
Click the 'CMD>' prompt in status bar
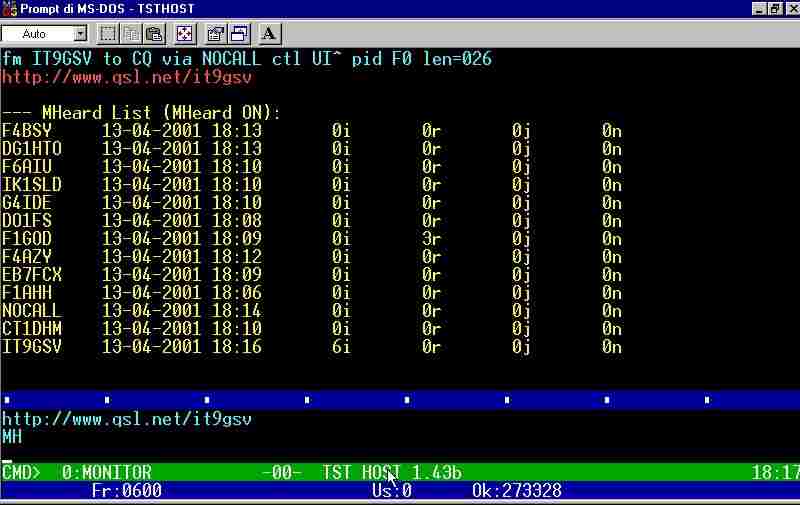(21, 472)
